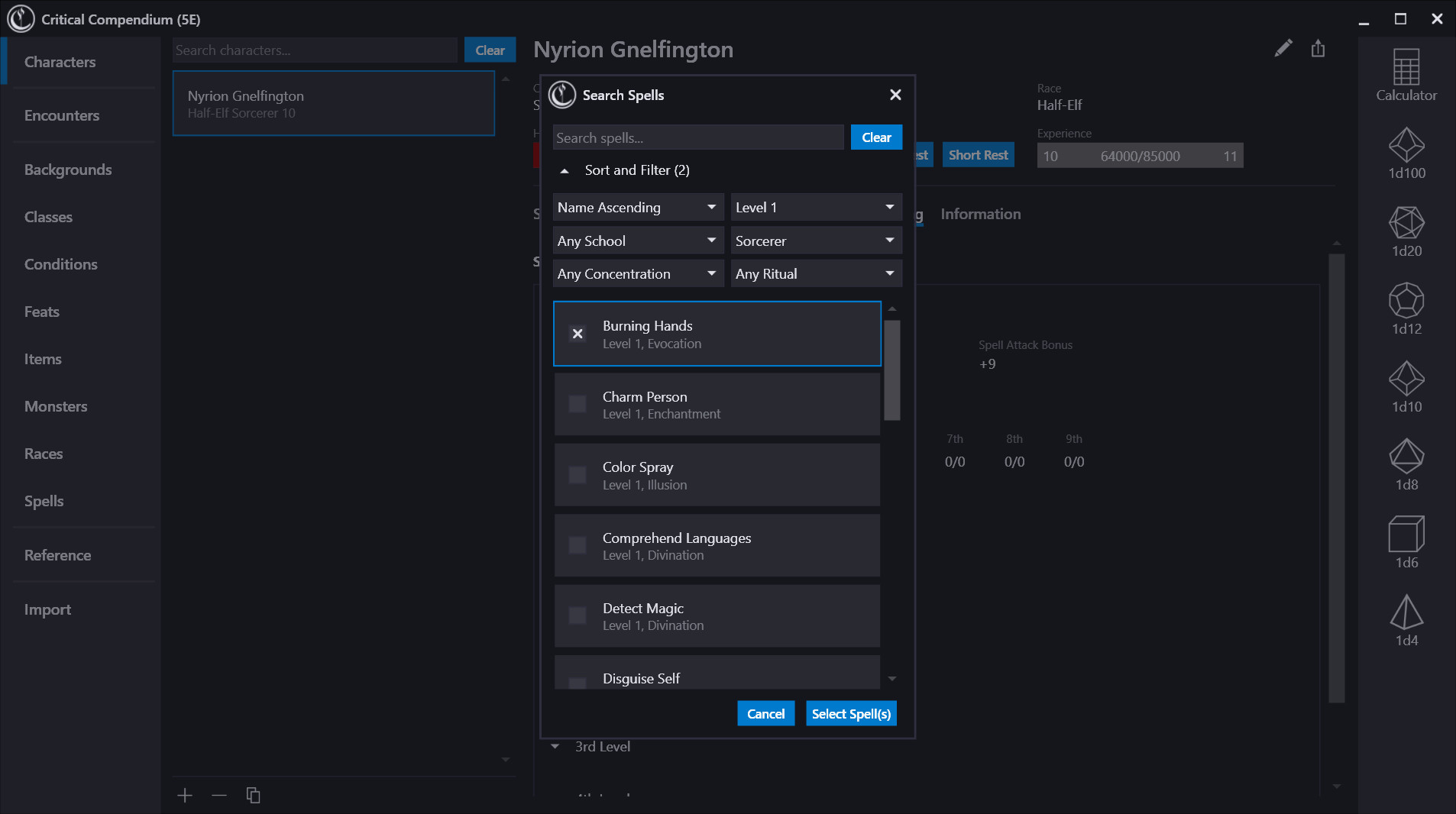Export character using the share icon
The image size is (1456, 814).
[x=1317, y=48]
